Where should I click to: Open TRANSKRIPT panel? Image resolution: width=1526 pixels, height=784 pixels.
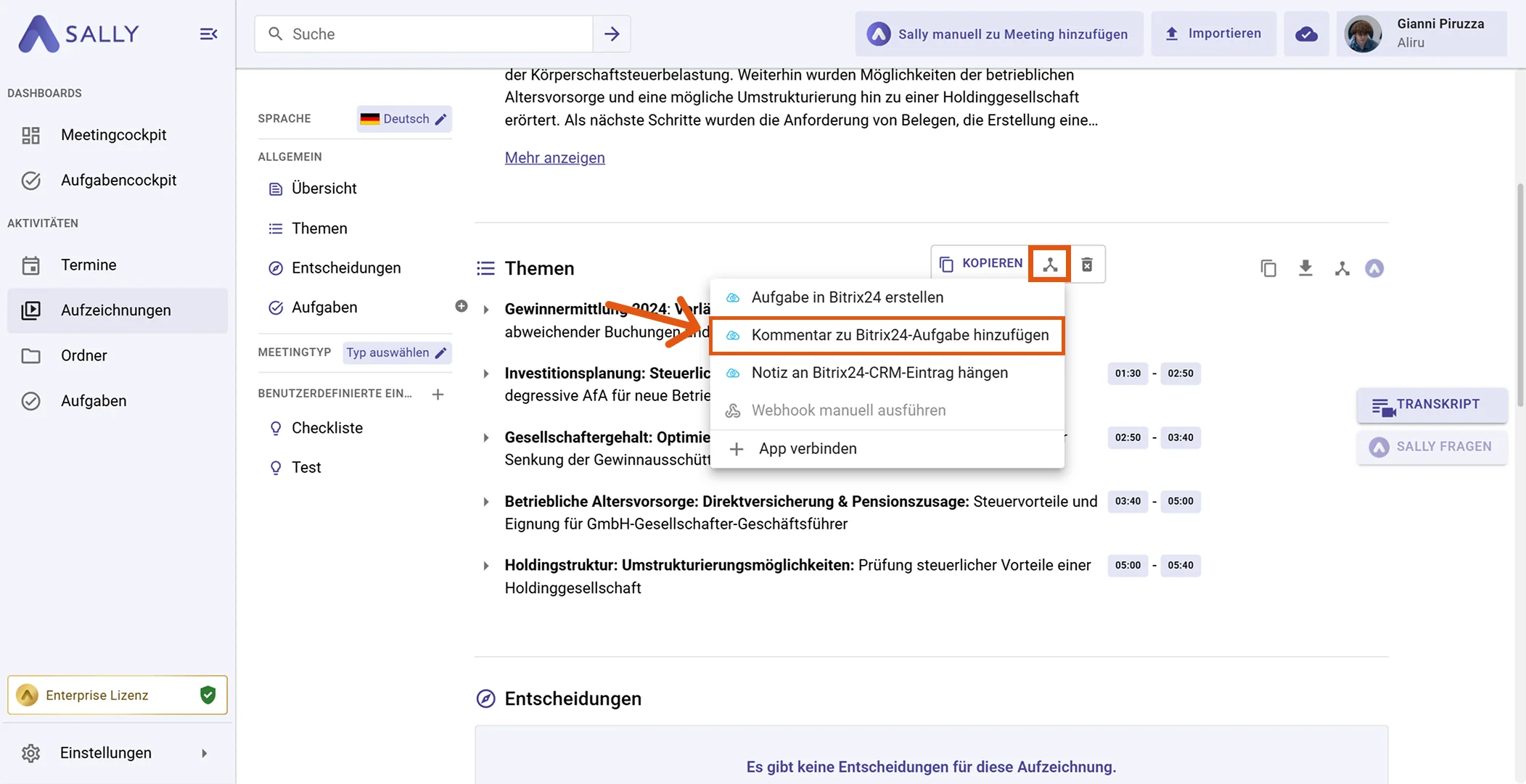(1431, 405)
